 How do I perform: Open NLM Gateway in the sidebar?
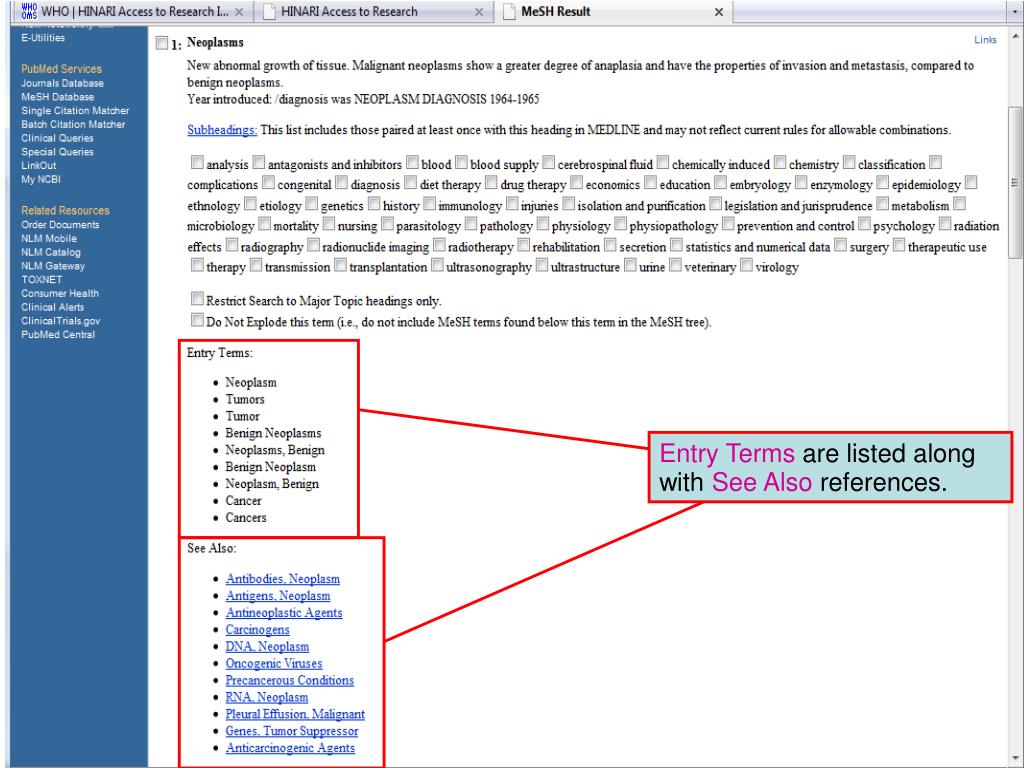tap(53, 266)
